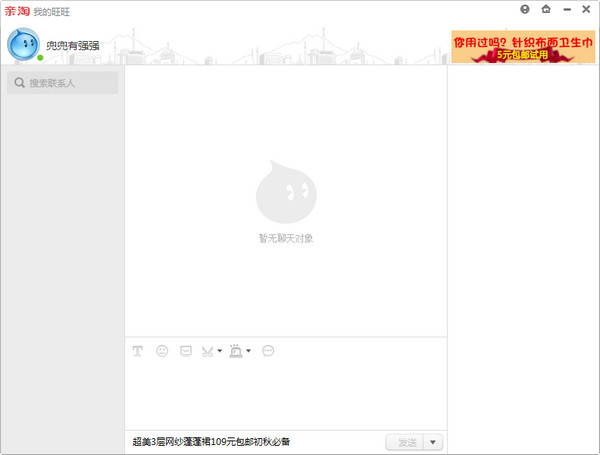The width and height of the screenshot is (600, 455).
Task: Click the home icon in title bar
Action: pos(545,9)
